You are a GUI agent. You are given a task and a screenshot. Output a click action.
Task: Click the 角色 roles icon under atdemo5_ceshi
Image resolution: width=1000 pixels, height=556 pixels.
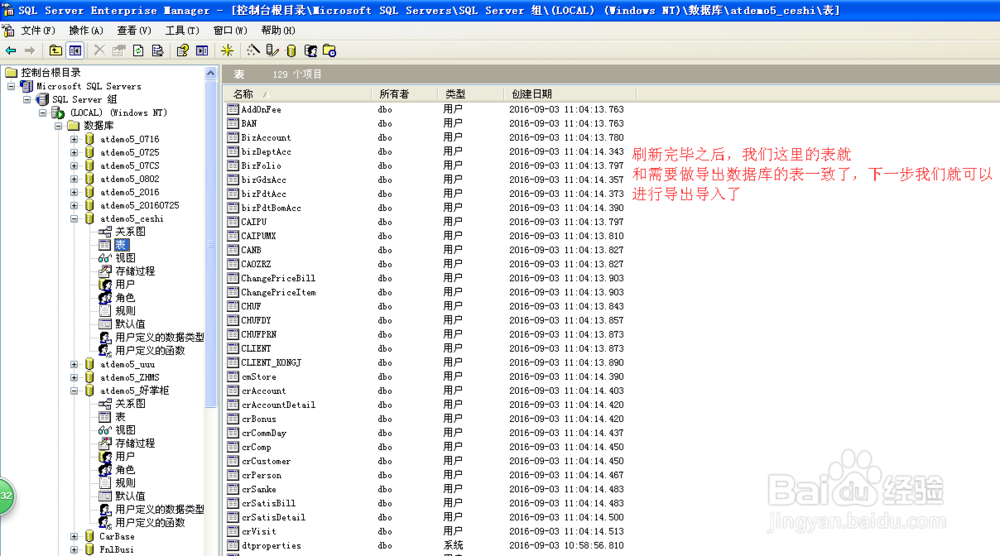click(x=105, y=297)
